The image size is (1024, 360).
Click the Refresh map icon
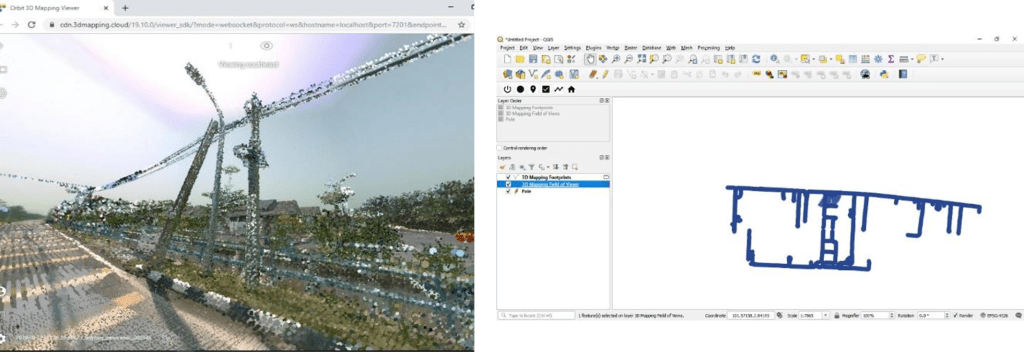[x=756, y=59]
